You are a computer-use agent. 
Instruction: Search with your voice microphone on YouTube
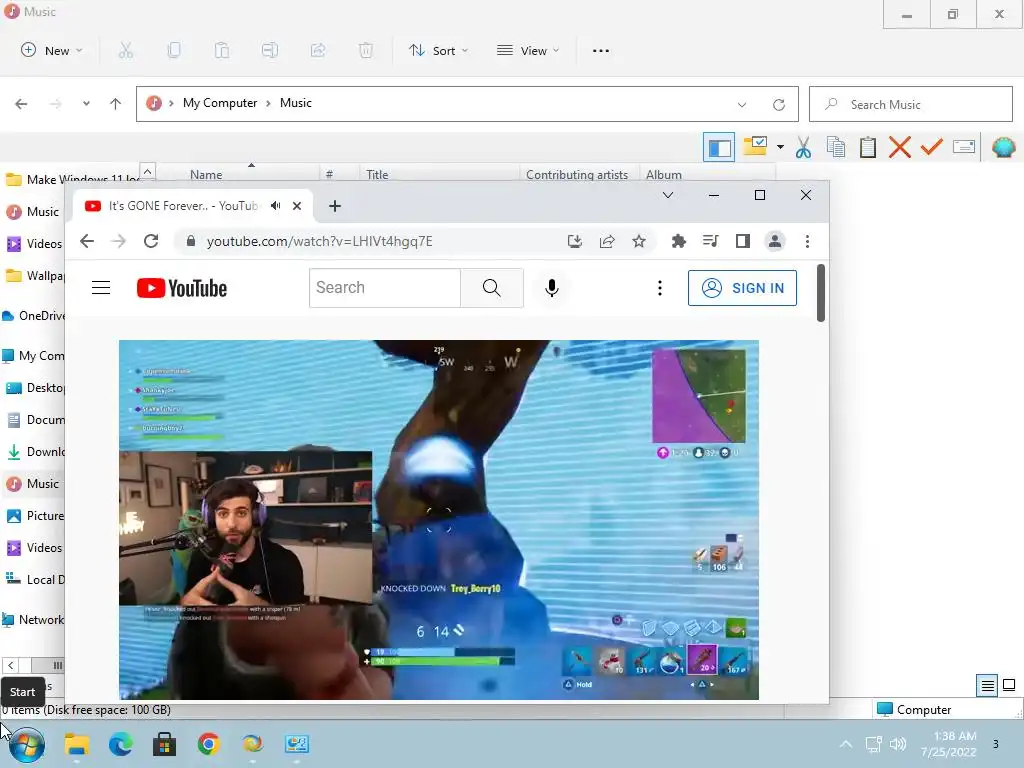(552, 288)
